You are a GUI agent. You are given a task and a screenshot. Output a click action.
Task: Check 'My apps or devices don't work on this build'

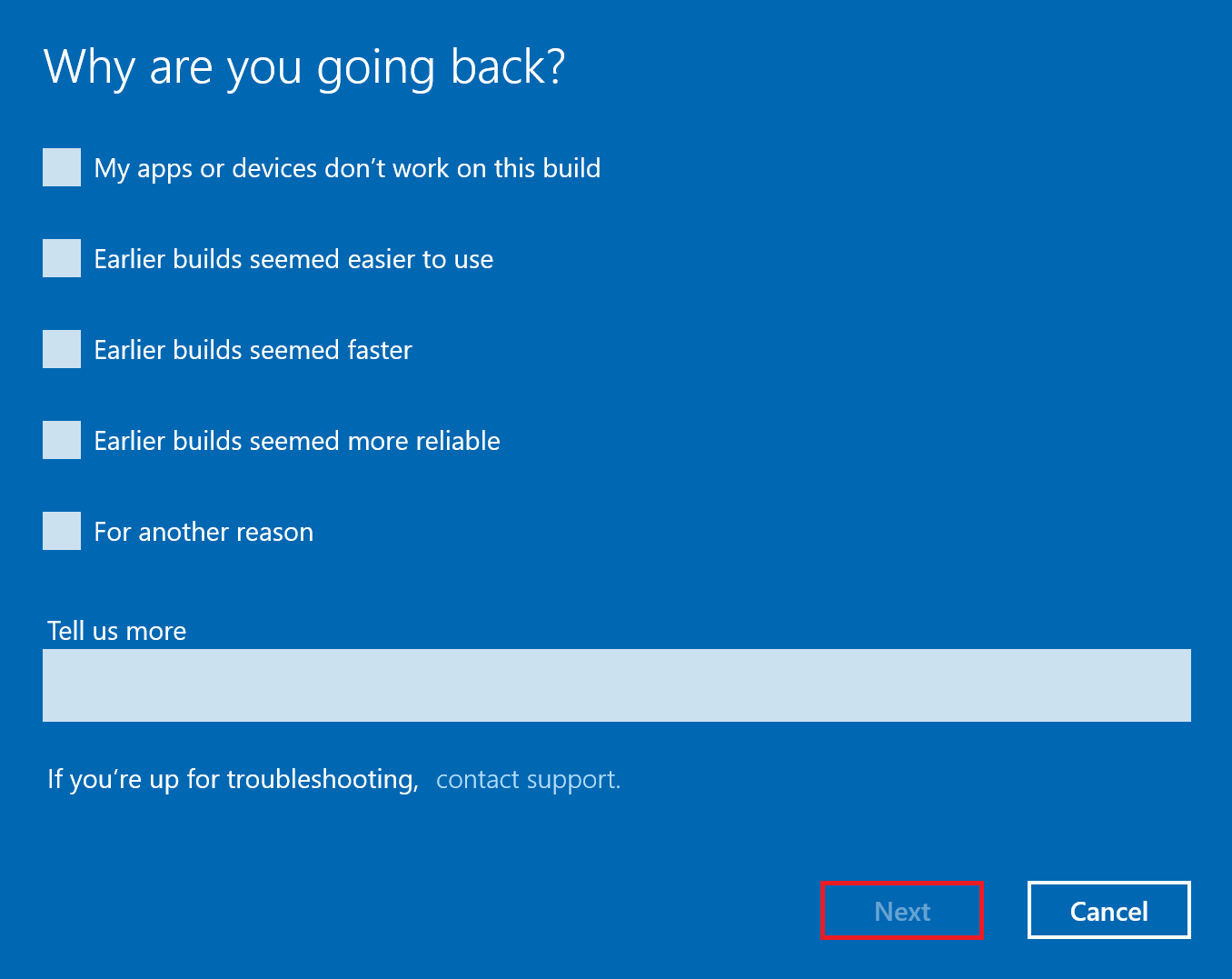[x=61, y=167]
